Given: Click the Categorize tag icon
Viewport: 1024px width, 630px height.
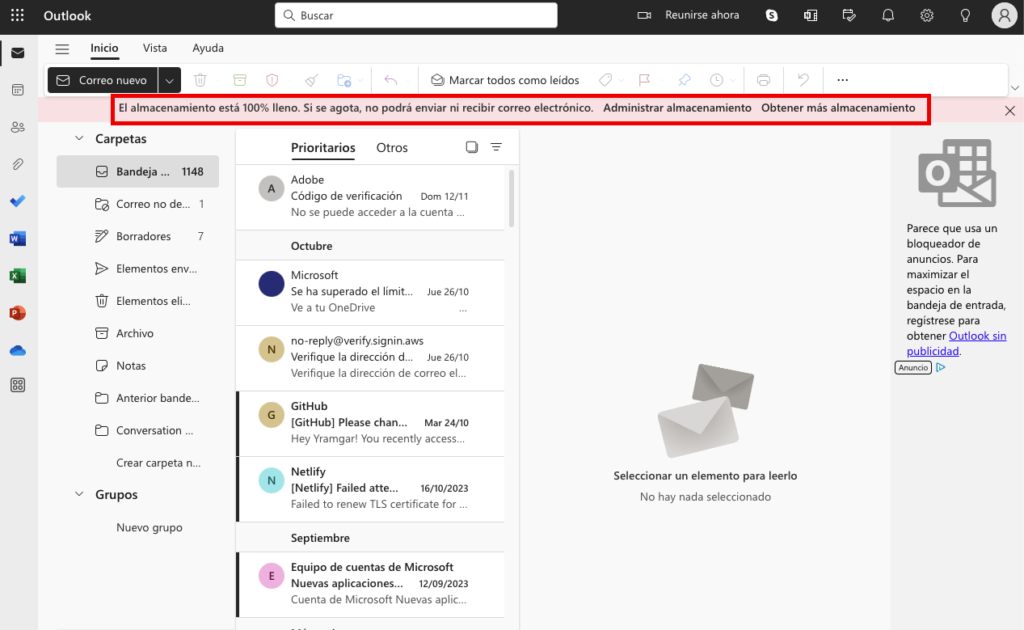Looking at the screenshot, I should point(605,80).
